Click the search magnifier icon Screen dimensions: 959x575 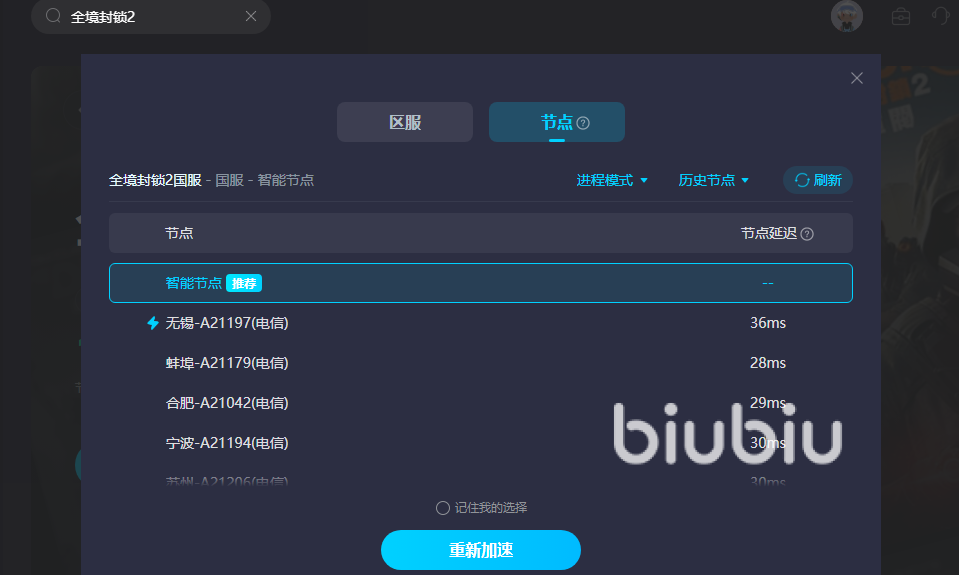[x=53, y=15]
